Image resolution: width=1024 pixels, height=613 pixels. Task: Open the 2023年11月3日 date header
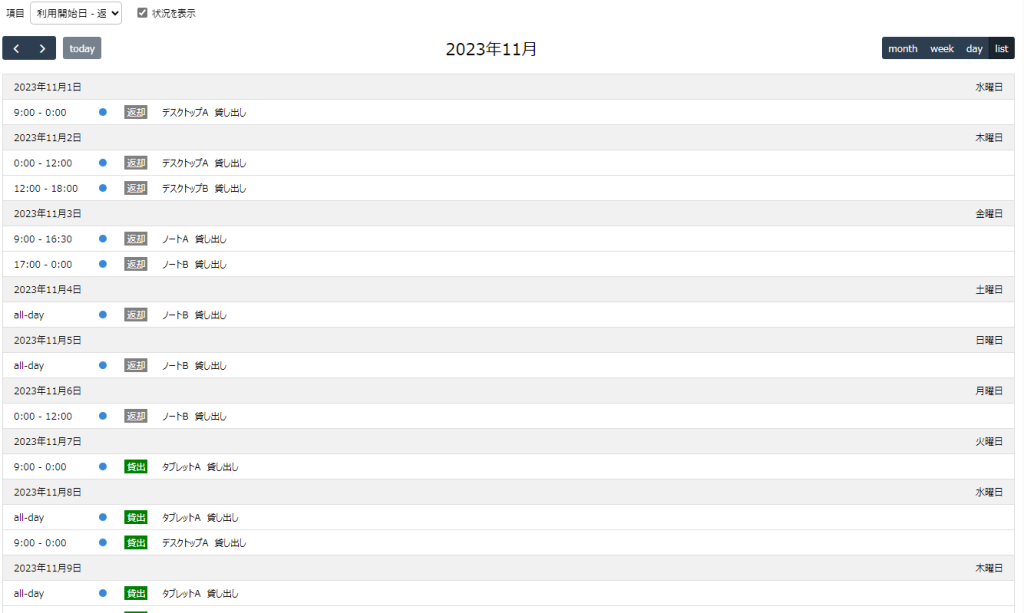48,213
